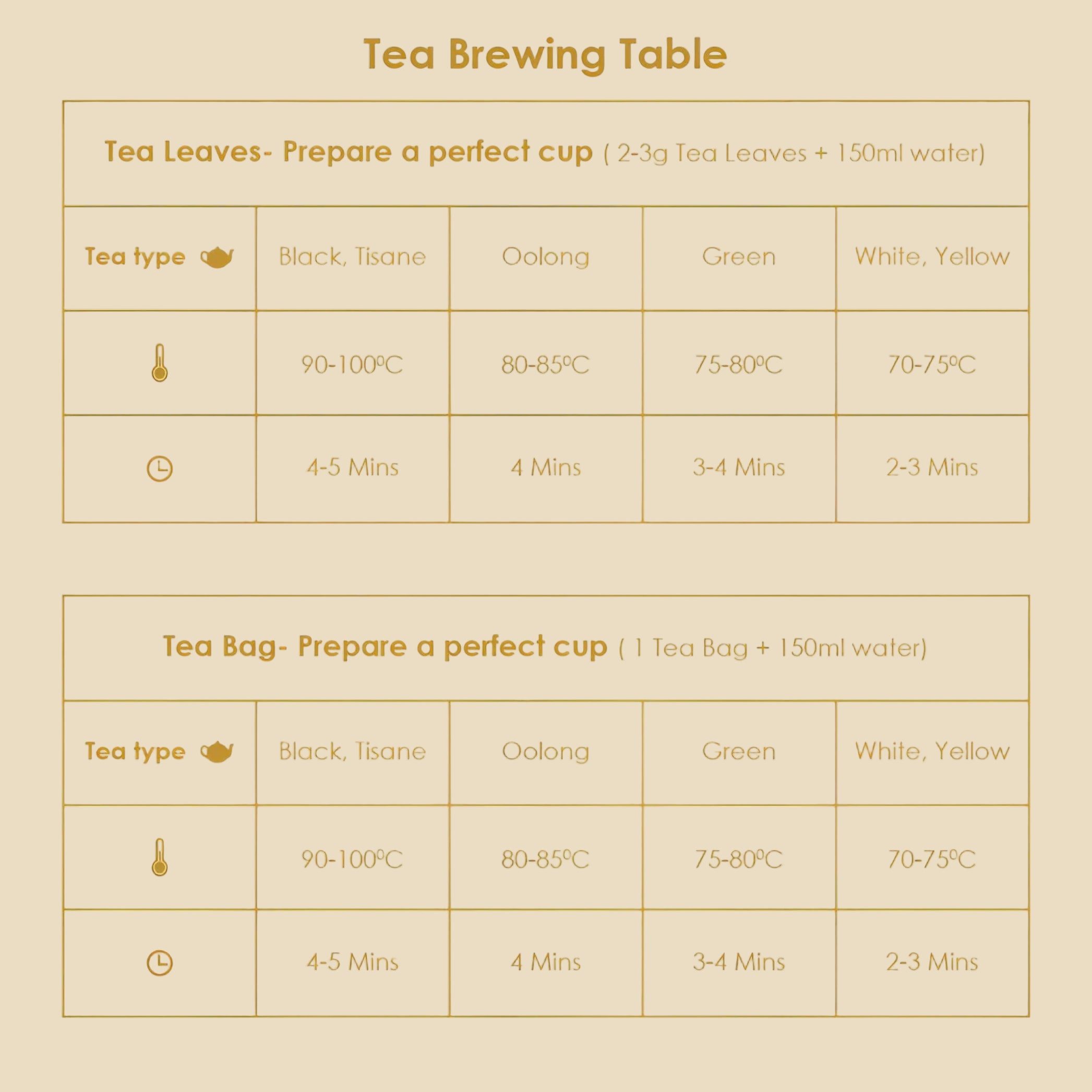Select the "Tea Leaves- Prepare a perfect cup" header
The image size is (1092, 1092).
point(348,152)
